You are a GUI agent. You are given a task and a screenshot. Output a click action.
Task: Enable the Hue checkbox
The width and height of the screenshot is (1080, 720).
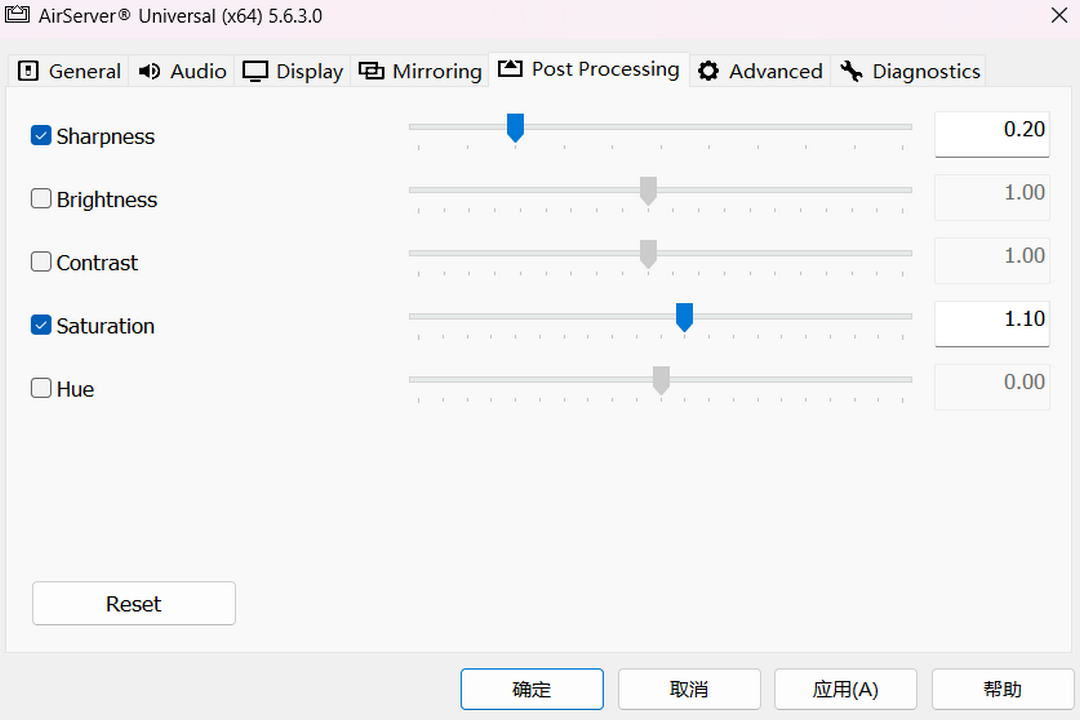click(41, 388)
